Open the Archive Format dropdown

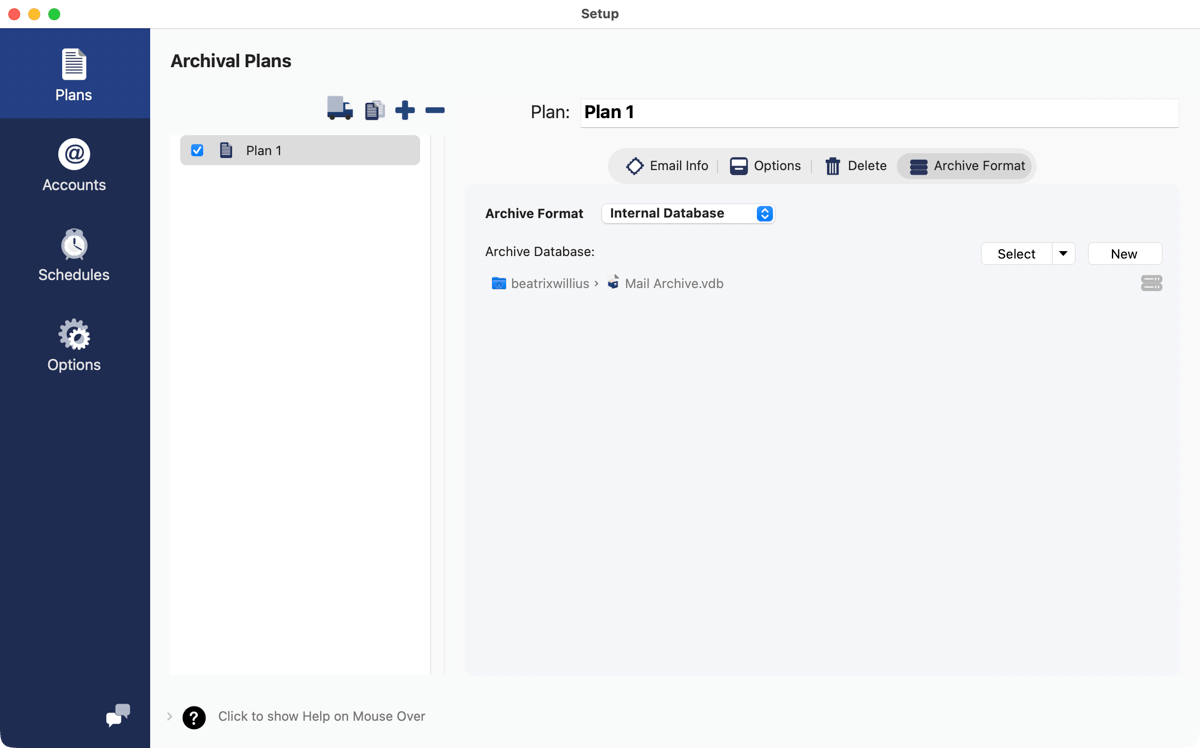click(688, 213)
